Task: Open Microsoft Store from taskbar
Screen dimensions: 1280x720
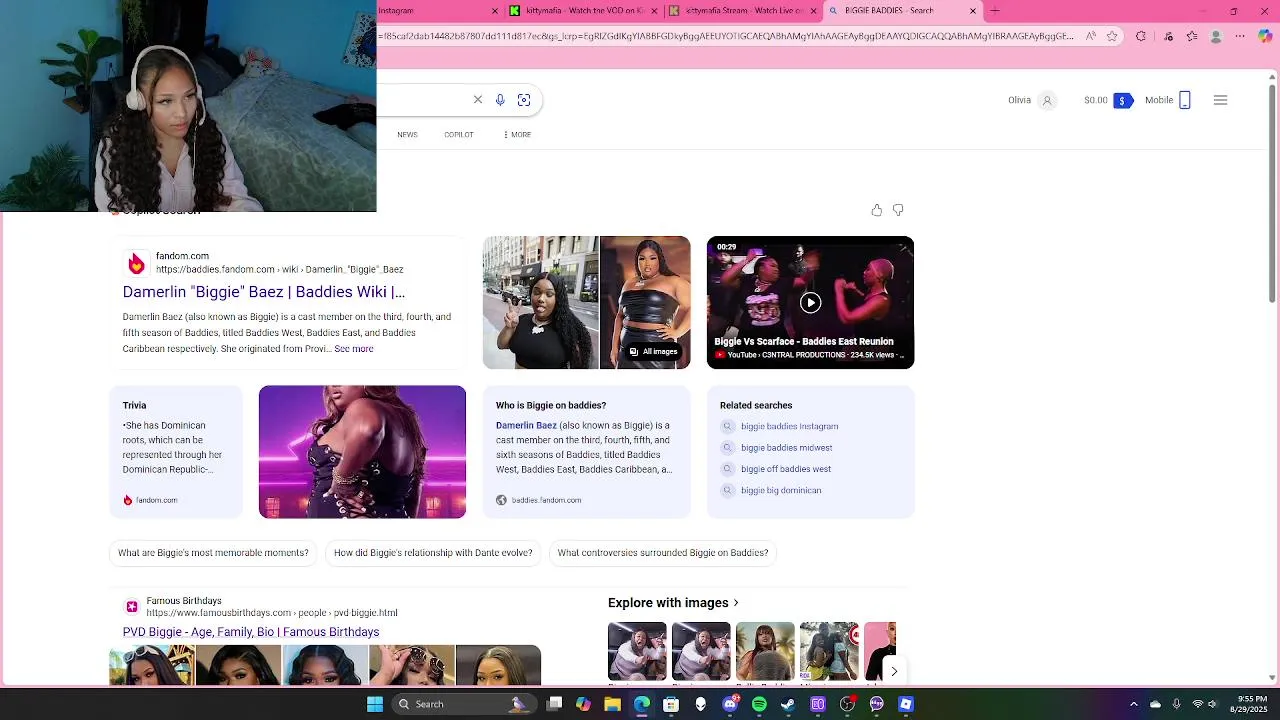Action: [x=671, y=704]
